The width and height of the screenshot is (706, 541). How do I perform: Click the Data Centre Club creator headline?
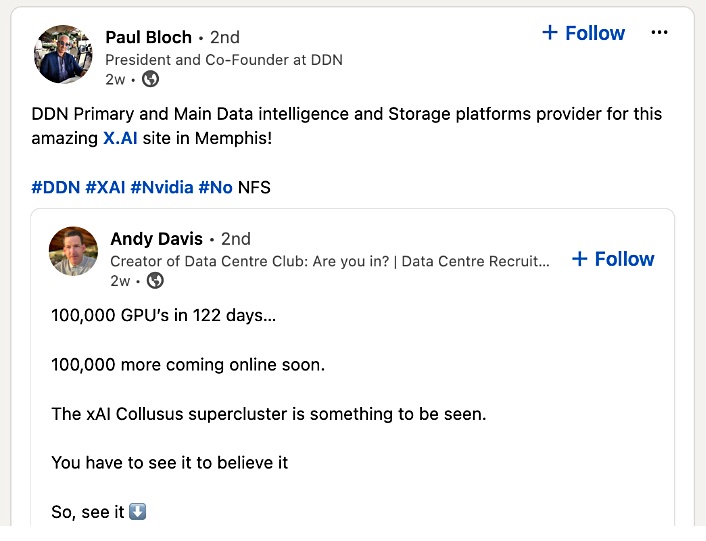(x=330, y=261)
